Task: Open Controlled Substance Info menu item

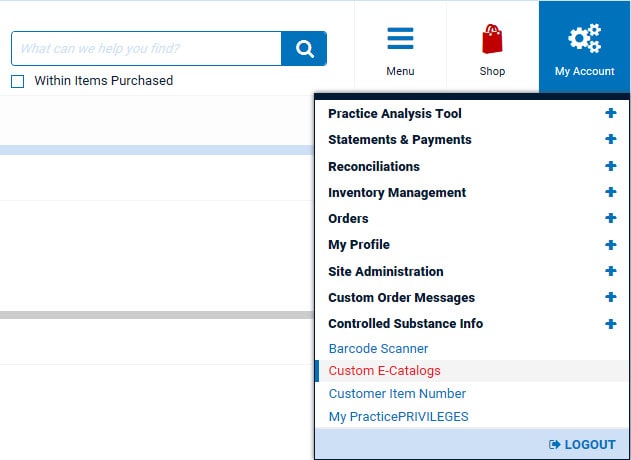Action: click(x=405, y=323)
